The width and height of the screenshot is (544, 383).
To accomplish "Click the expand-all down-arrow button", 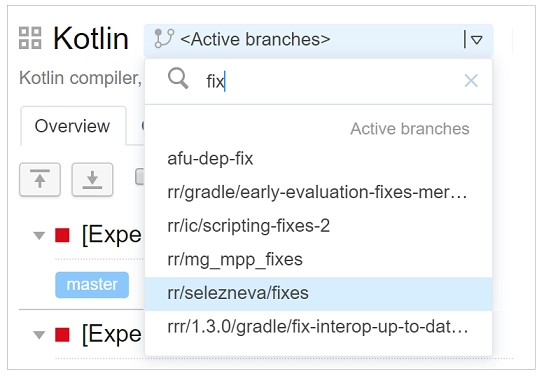I will (x=92, y=179).
